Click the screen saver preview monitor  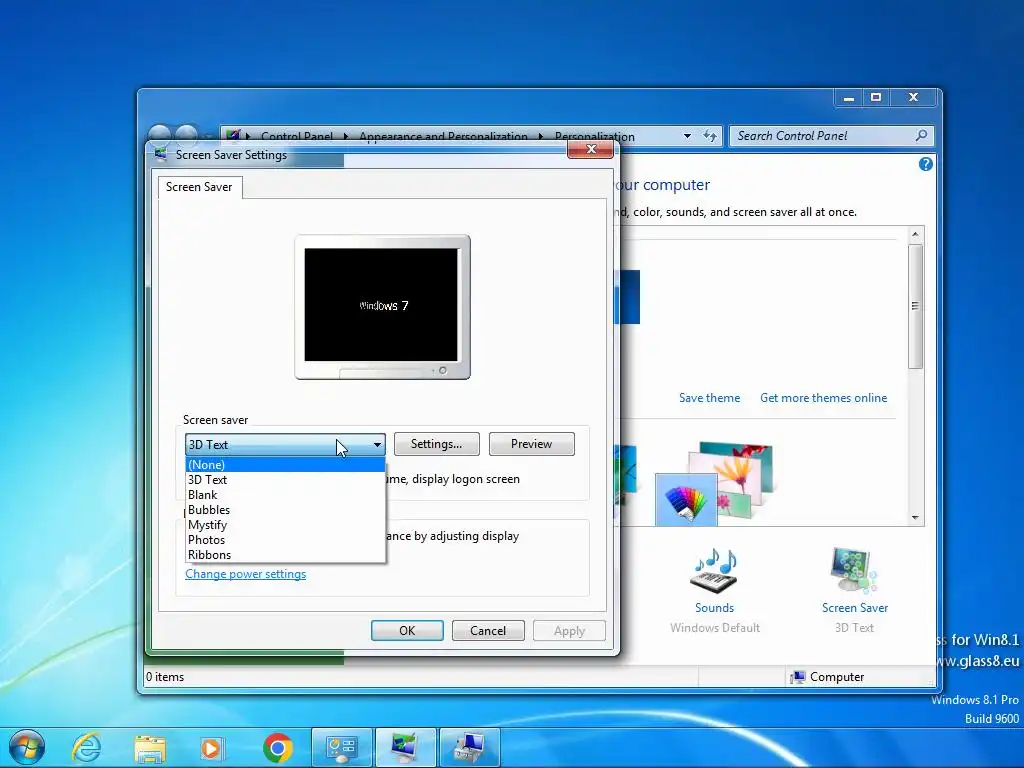click(382, 306)
